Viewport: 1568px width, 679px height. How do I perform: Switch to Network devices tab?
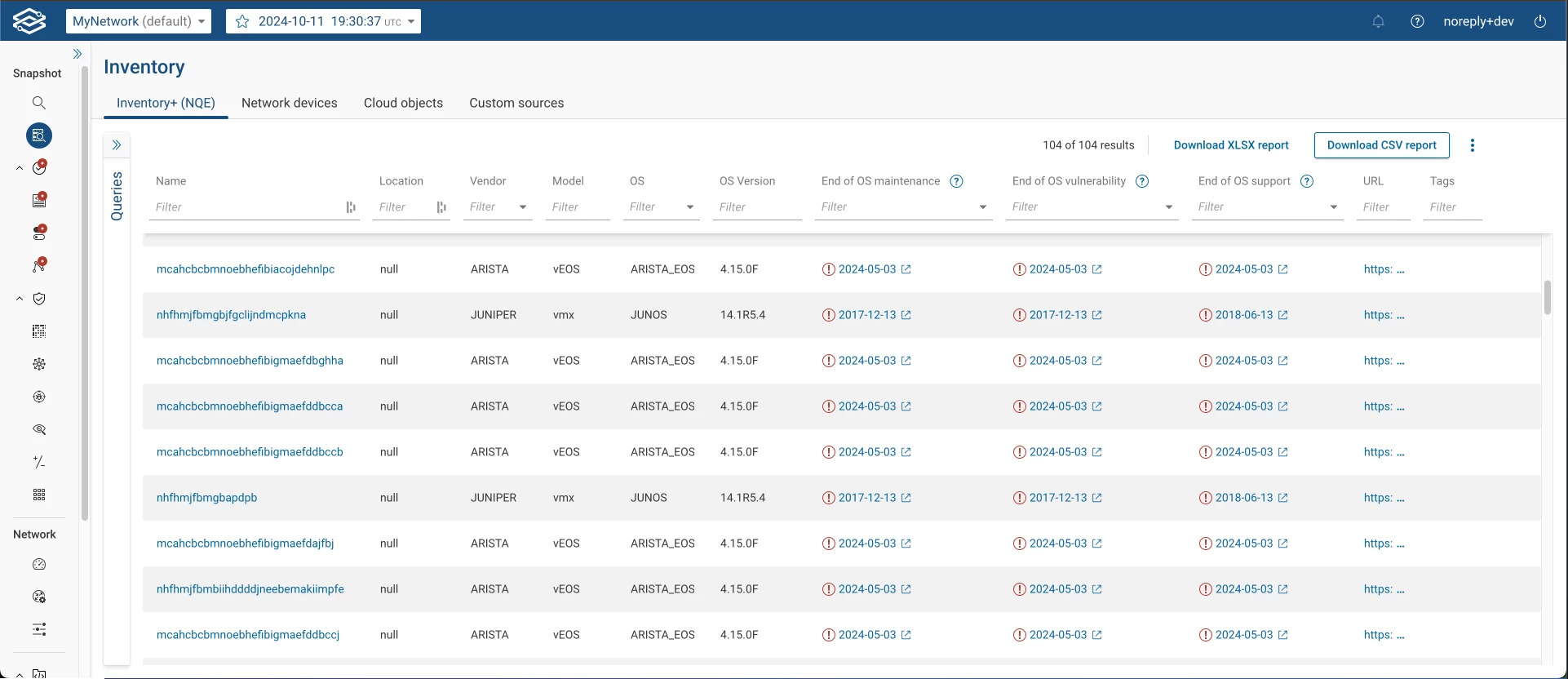290,103
